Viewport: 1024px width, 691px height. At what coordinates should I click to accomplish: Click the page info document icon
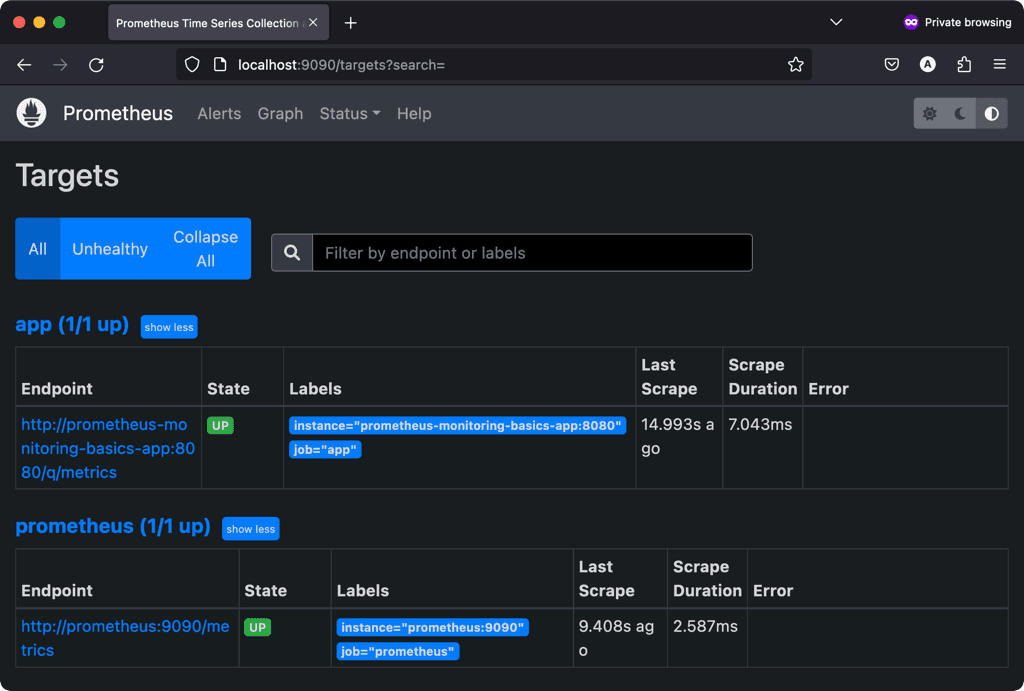[x=220, y=65]
